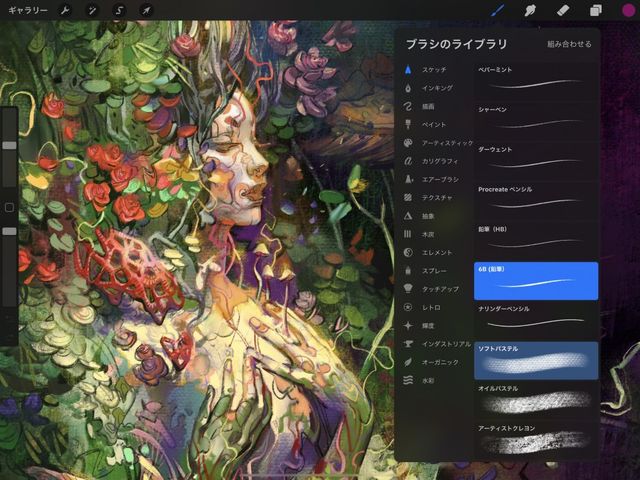Image resolution: width=640 pixels, height=480 pixels.
Task: Open the Adjustments magic wand menu
Action: pos(92,10)
